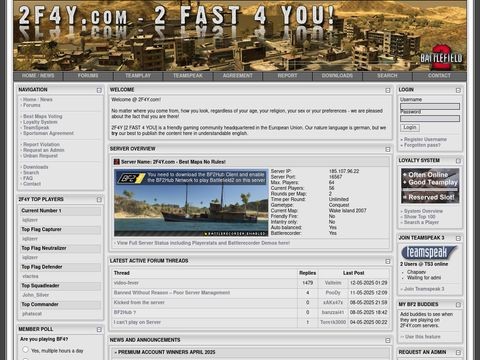Click the Username input field

pyautogui.click(x=430, y=106)
